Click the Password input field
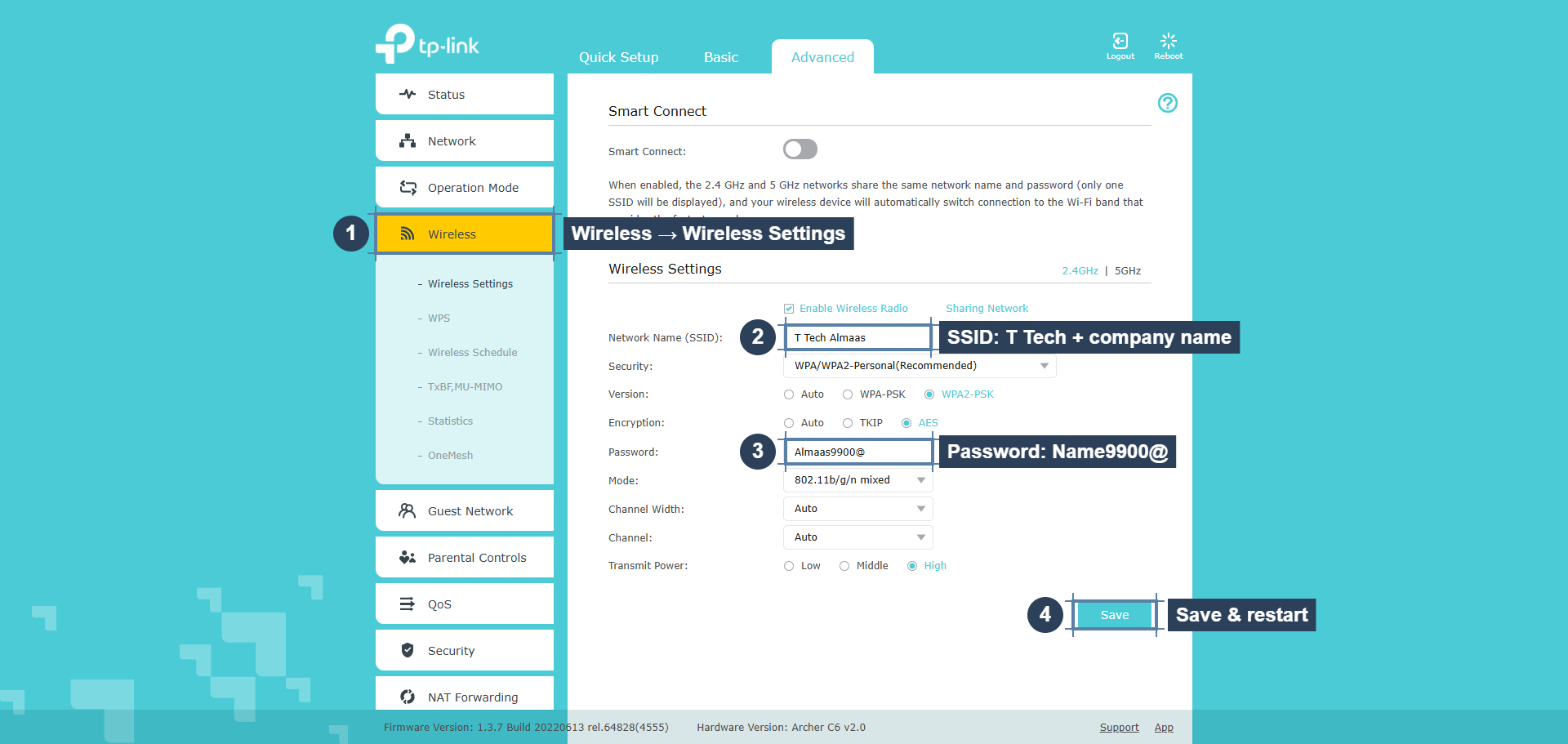Image resolution: width=1568 pixels, height=744 pixels. tap(857, 452)
